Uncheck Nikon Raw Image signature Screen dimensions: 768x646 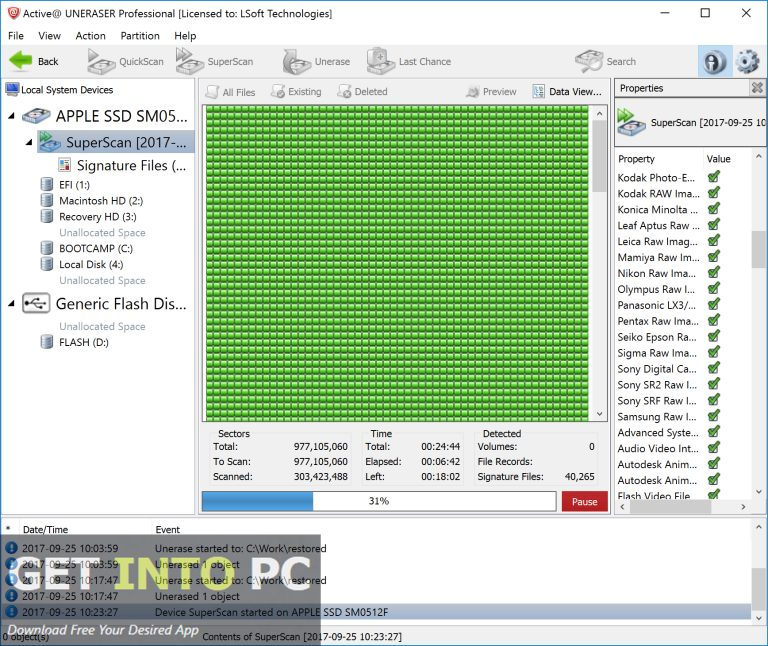click(714, 272)
